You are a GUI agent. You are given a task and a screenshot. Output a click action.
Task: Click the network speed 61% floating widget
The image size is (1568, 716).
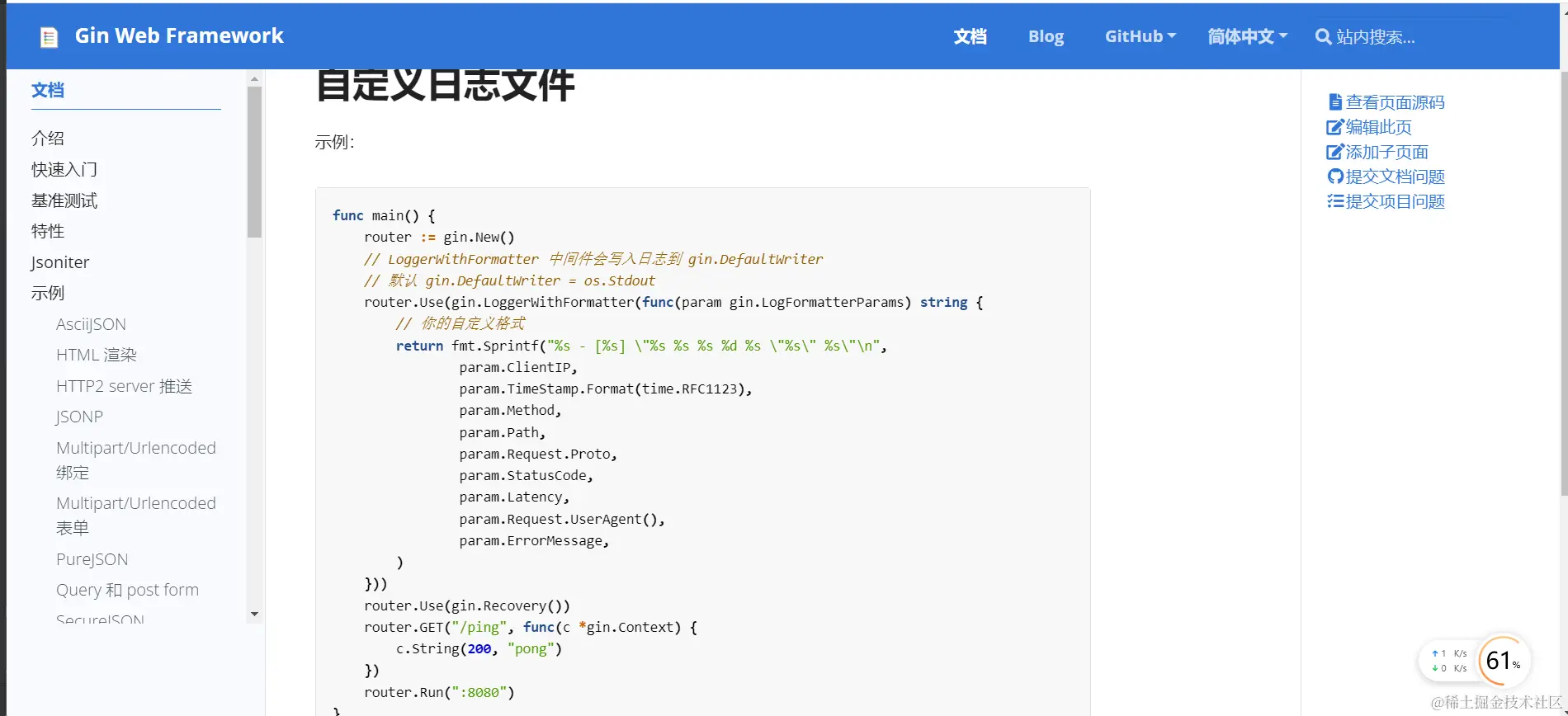pos(1476,661)
